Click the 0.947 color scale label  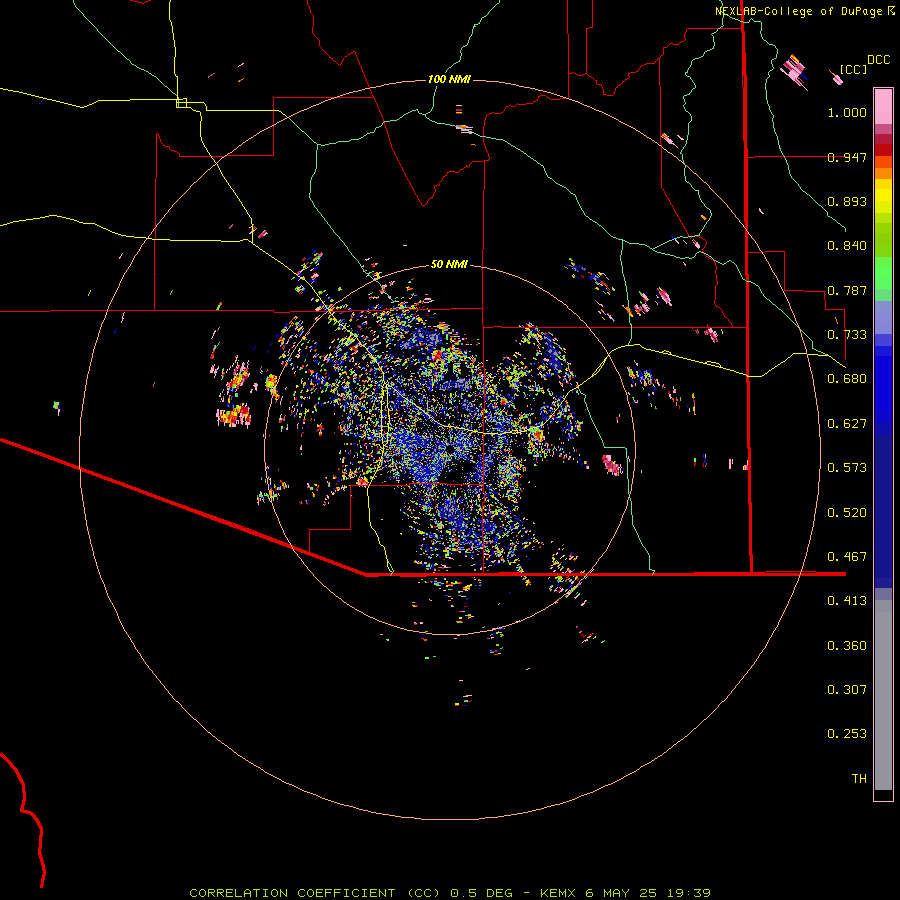[x=847, y=157]
